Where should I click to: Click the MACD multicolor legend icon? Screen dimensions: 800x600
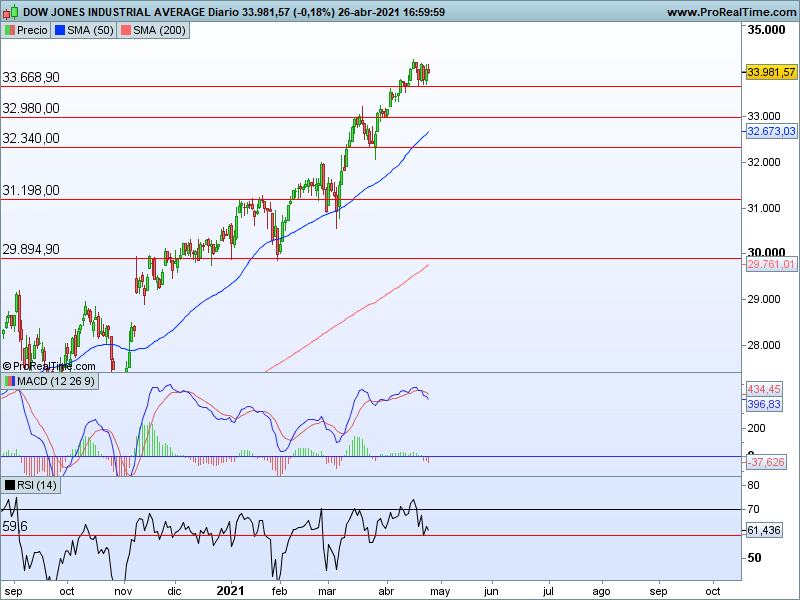10,381
